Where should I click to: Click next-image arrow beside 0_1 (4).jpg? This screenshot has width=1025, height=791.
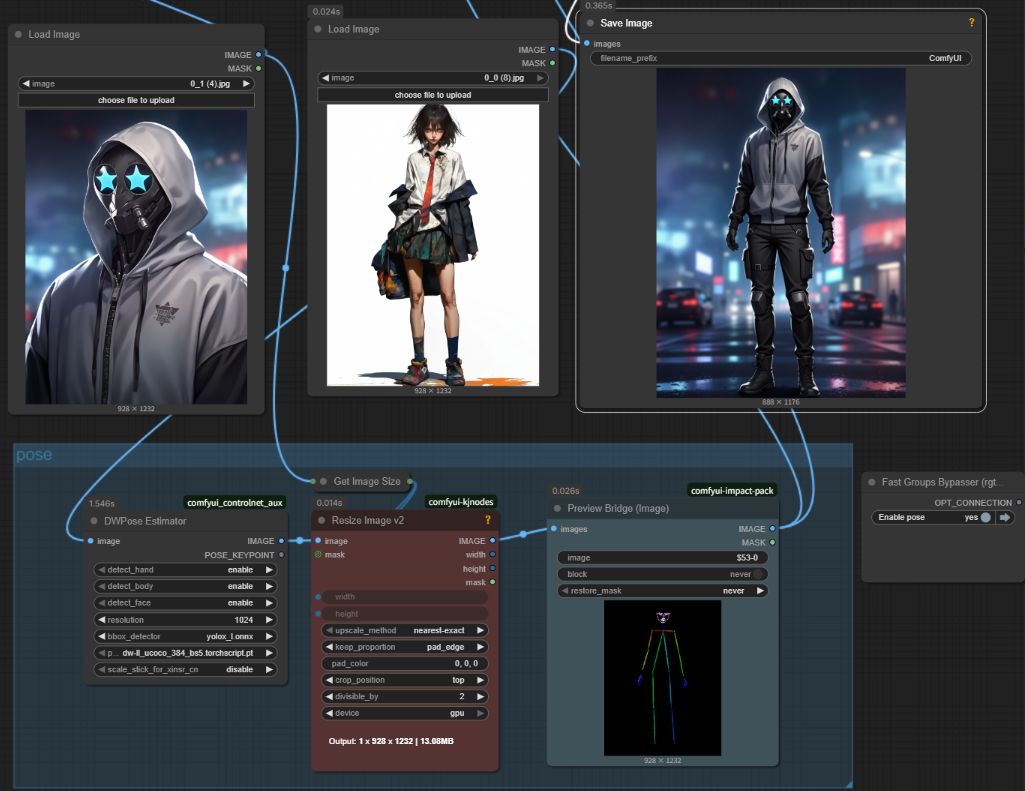point(246,84)
